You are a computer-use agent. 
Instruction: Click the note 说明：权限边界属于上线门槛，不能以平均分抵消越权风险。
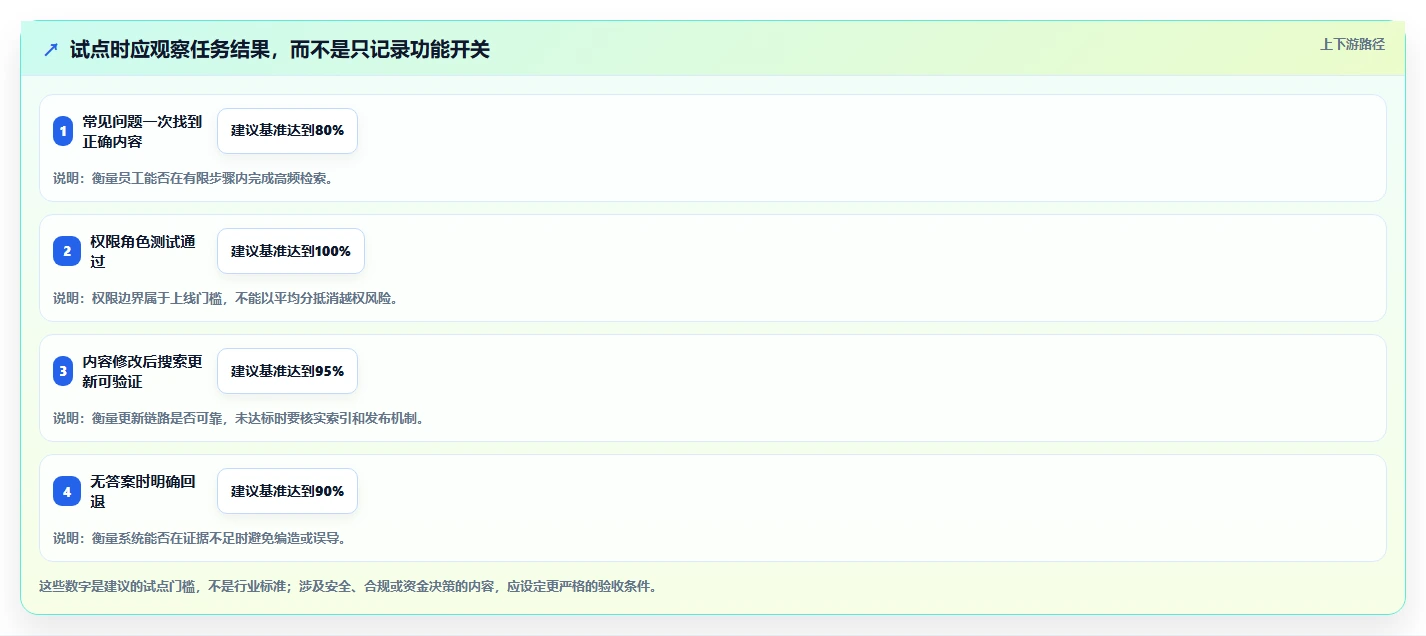coord(226,298)
